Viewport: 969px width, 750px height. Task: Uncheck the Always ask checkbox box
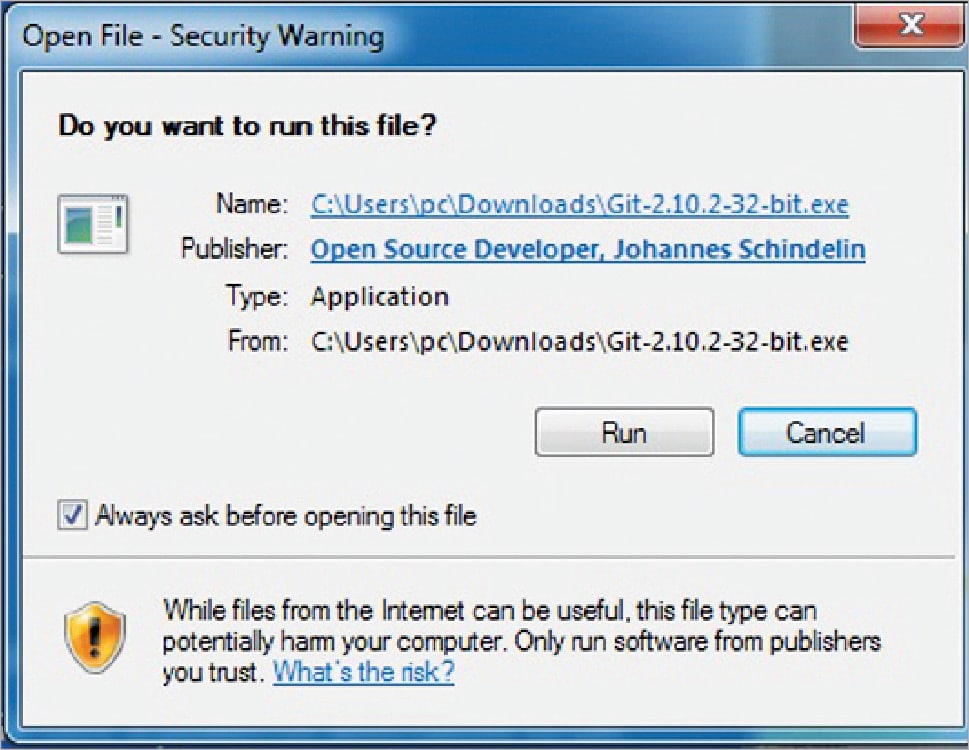(x=72, y=516)
